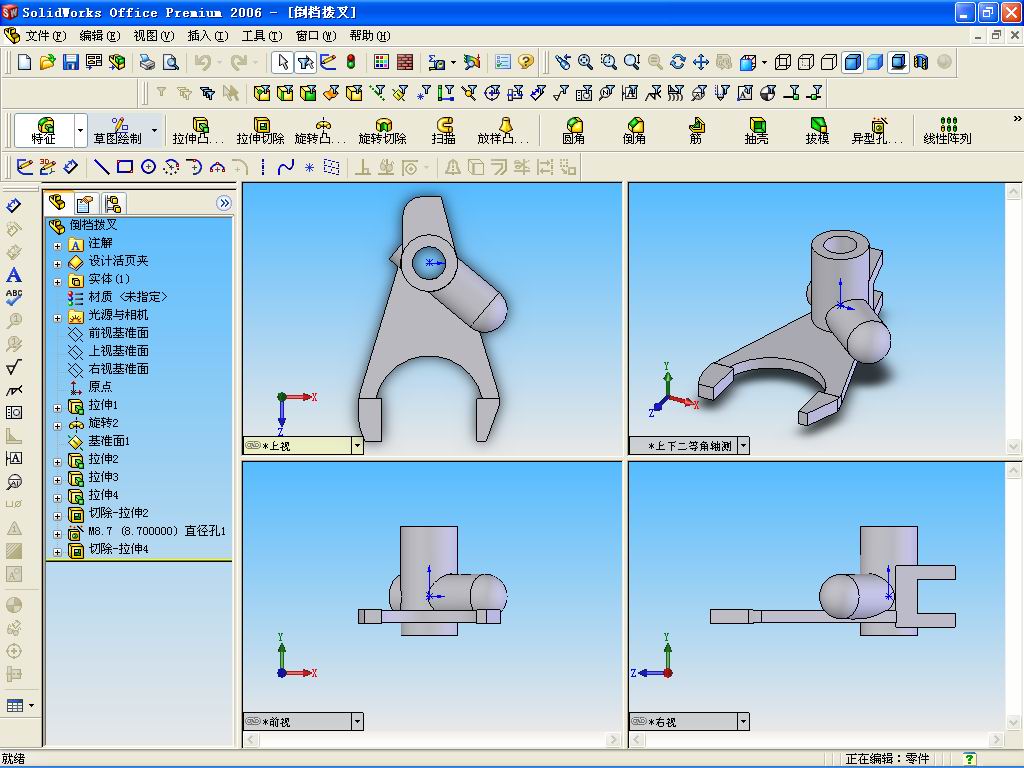This screenshot has height=768, width=1024.
Task: Select the Rectangle sketch tool
Action: [x=125, y=167]
